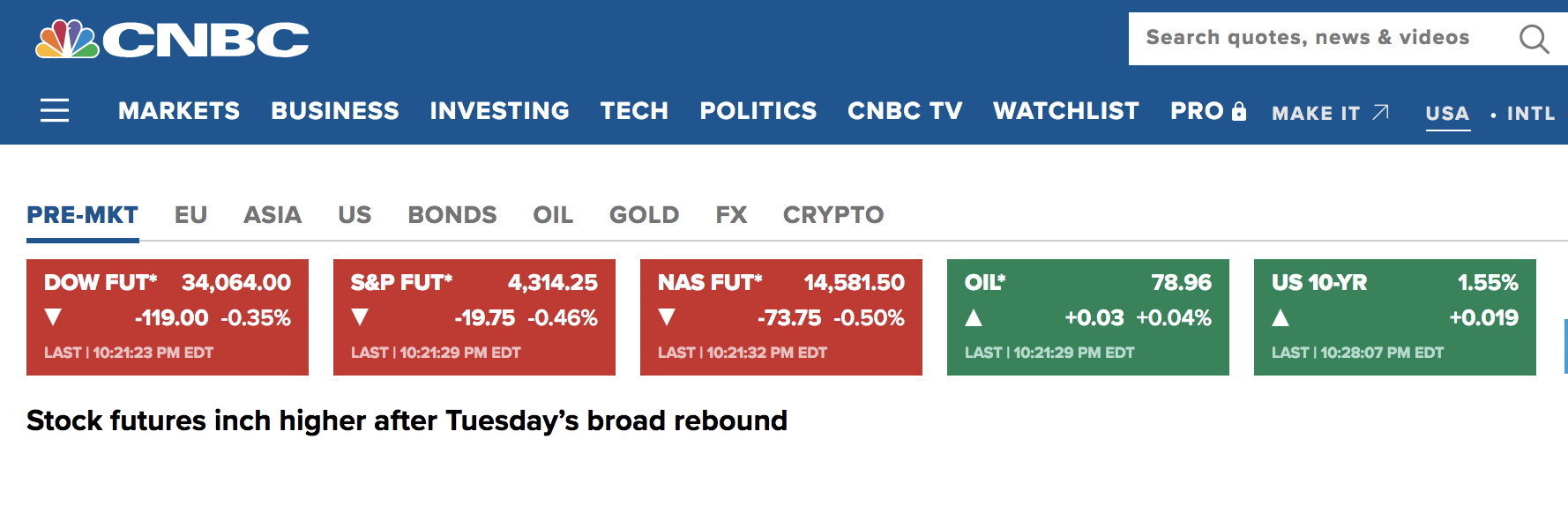
Task: Open the Watchlist link
Action: 1065,111
